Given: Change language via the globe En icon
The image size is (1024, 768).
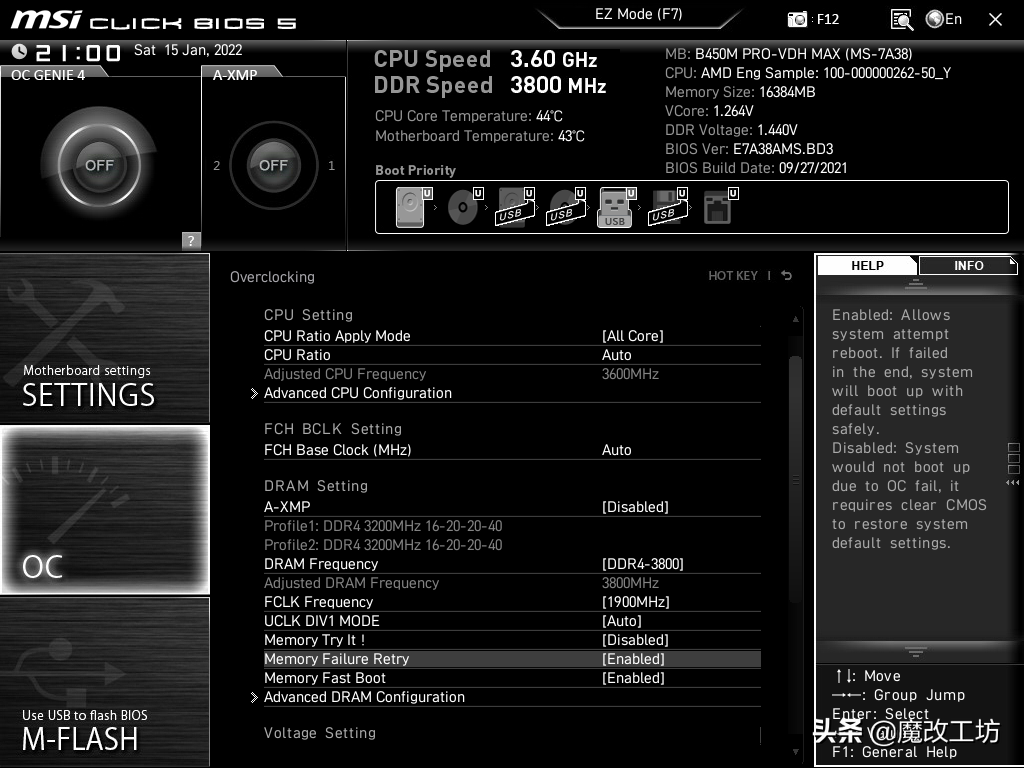Looking at the screenshot, I should pyautogui.click(x=944, y=19).
